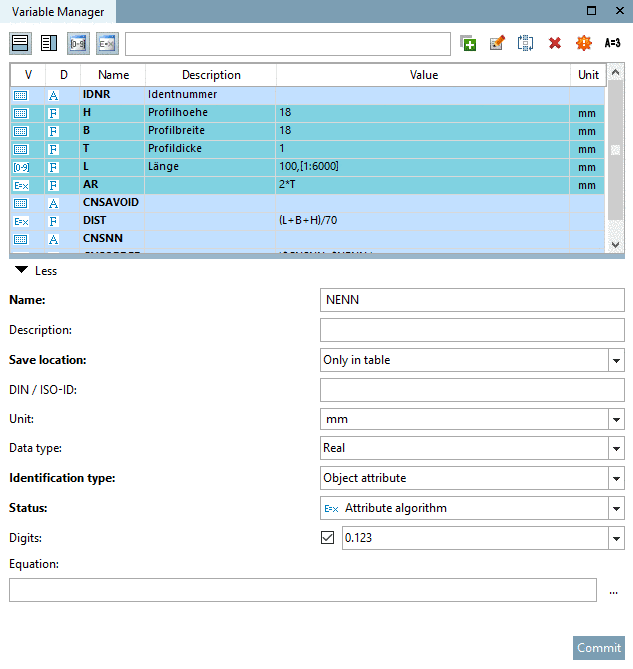Select the 'Profilbreite' description cell
This screenshot has width=633, height=669.
[210, 131]
